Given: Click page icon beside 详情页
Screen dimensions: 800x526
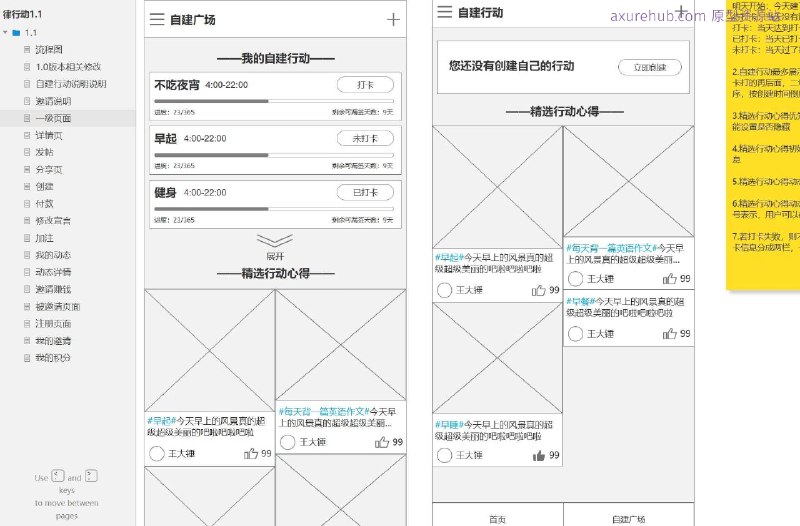Looking at the screenshot, I should tap(27, 135).
